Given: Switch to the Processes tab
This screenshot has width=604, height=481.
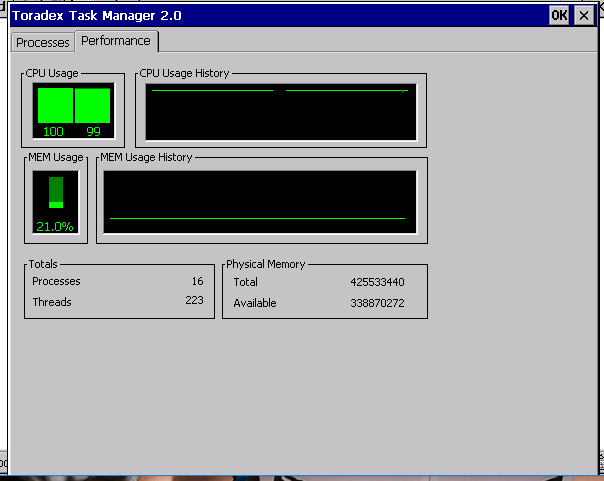Looking at the screenshot, I should tap(42, 42).
